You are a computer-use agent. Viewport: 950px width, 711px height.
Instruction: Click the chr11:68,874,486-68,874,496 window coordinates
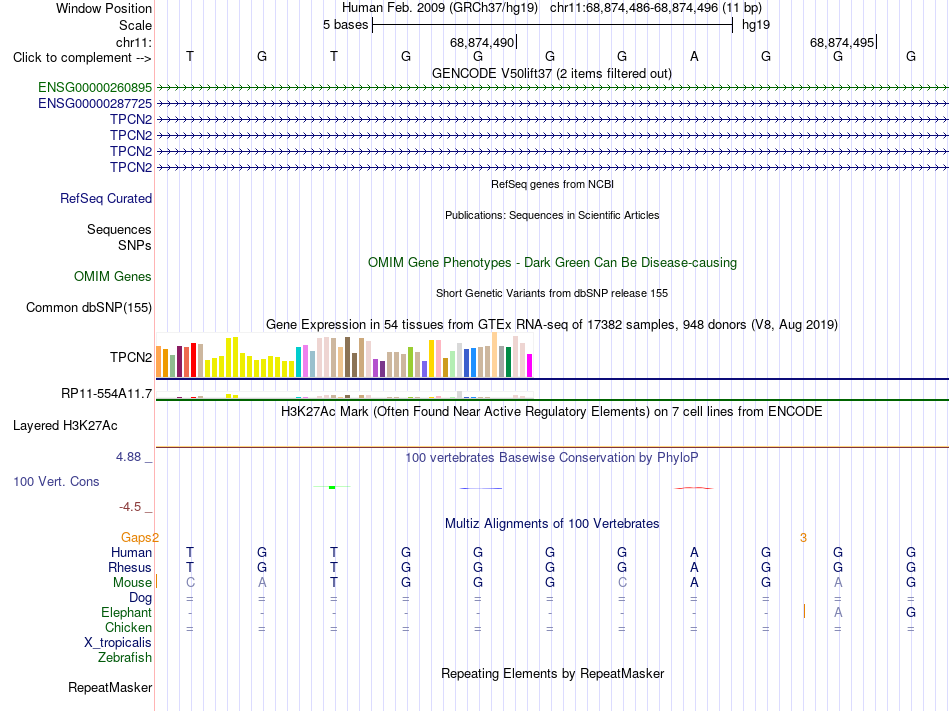pyautogui.click(x=634, y=8)
